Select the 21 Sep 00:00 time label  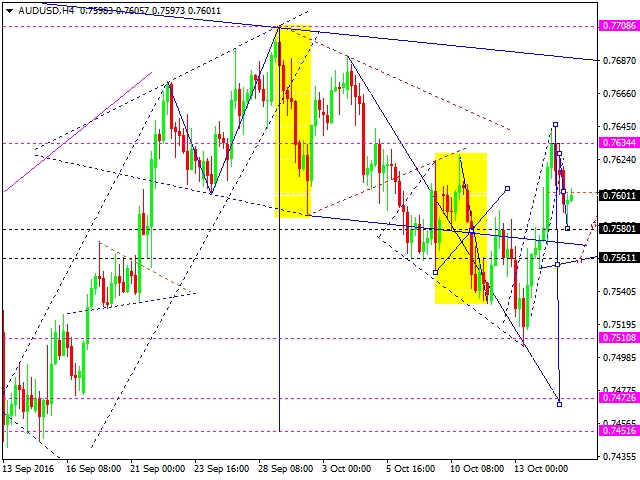click(x=158, y=469)
